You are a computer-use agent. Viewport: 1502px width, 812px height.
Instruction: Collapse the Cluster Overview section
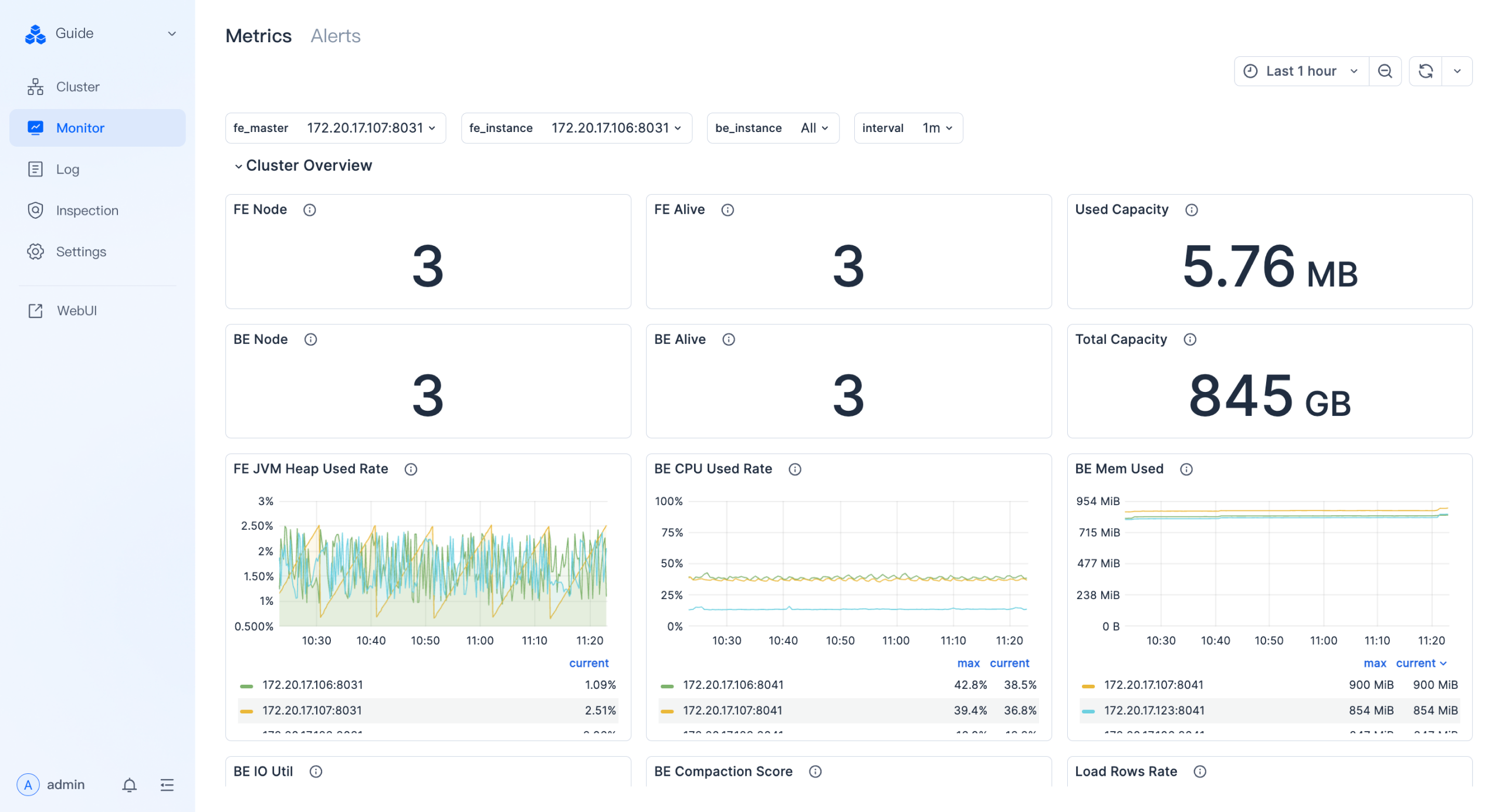236,165
